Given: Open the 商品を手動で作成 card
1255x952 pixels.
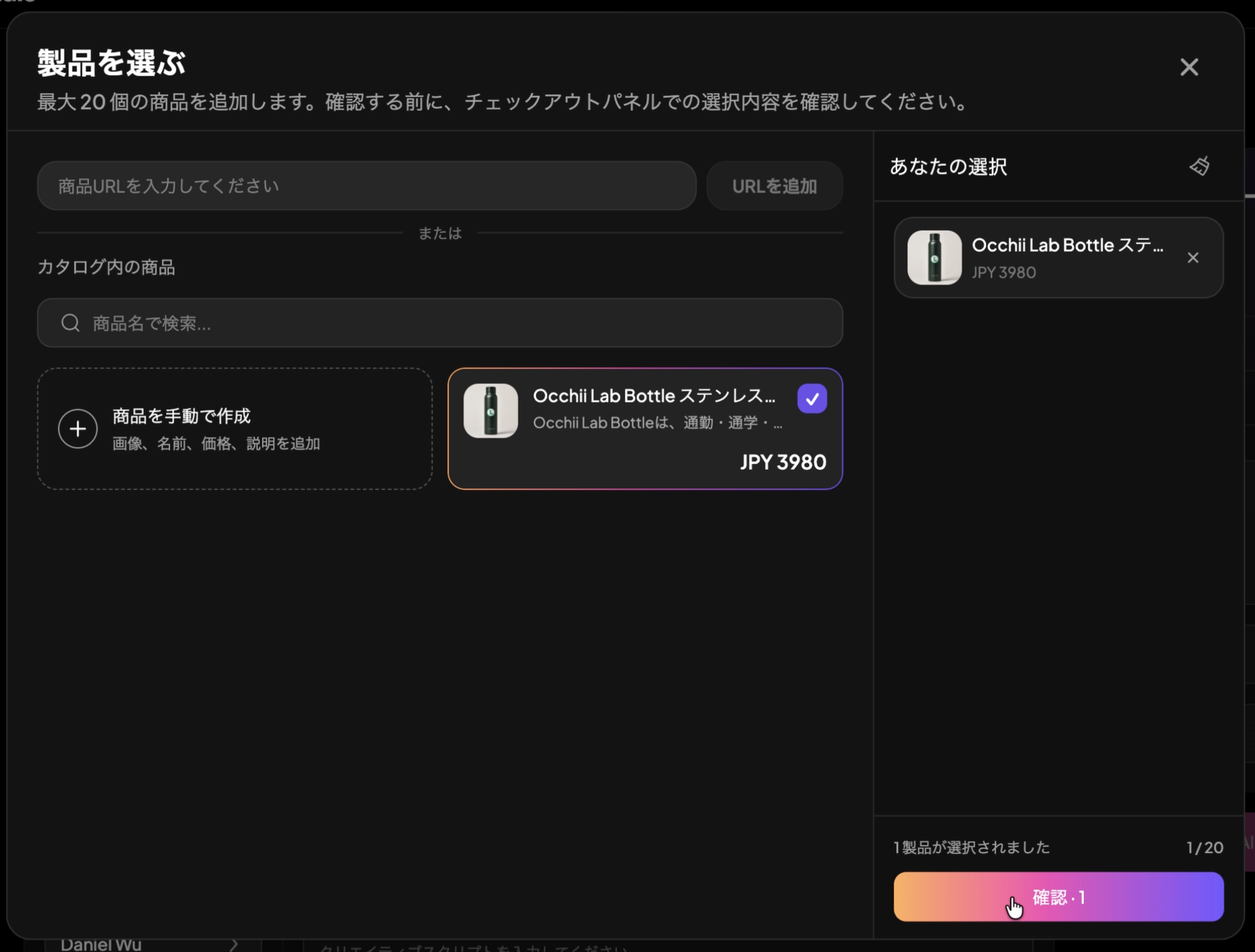Looking at the screenshot, I should tap(235, 428).
